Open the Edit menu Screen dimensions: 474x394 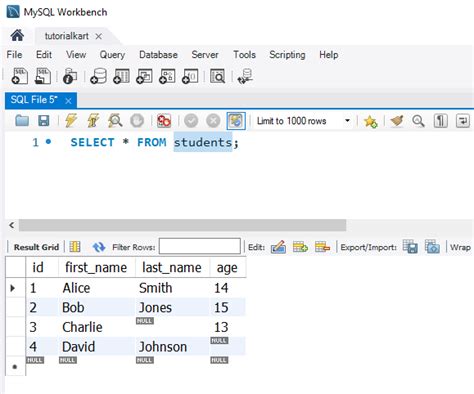[x=44, y=54]
